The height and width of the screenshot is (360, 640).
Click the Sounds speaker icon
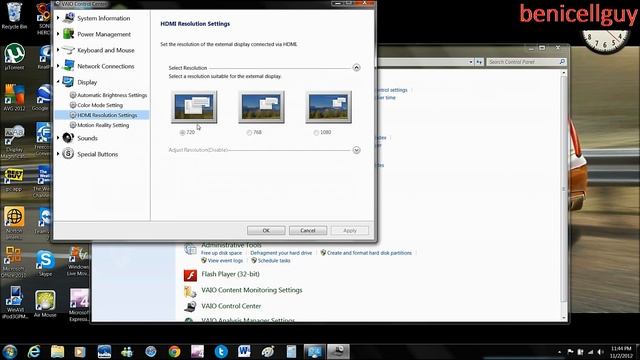coord(68,138)
